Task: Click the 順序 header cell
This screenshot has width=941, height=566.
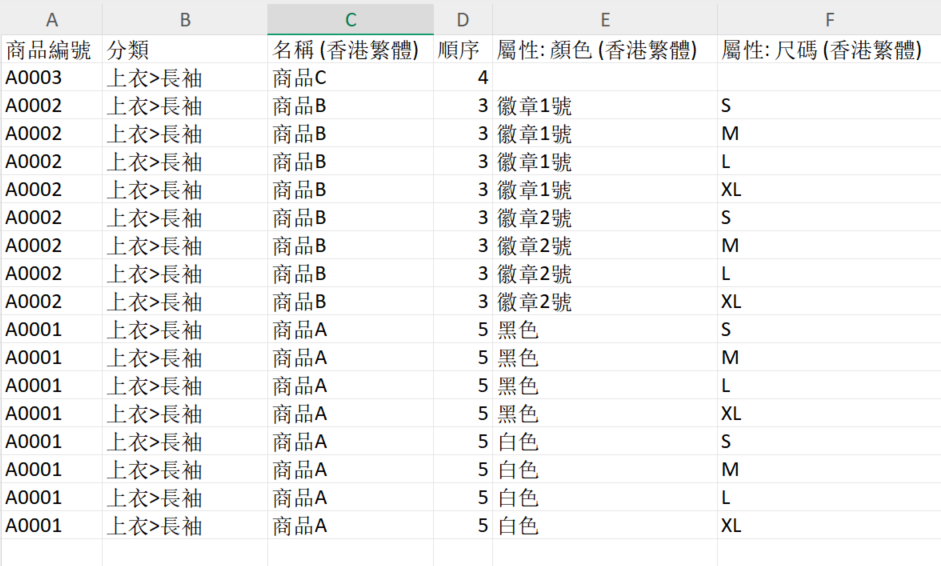Action: (x=462, y=50)
